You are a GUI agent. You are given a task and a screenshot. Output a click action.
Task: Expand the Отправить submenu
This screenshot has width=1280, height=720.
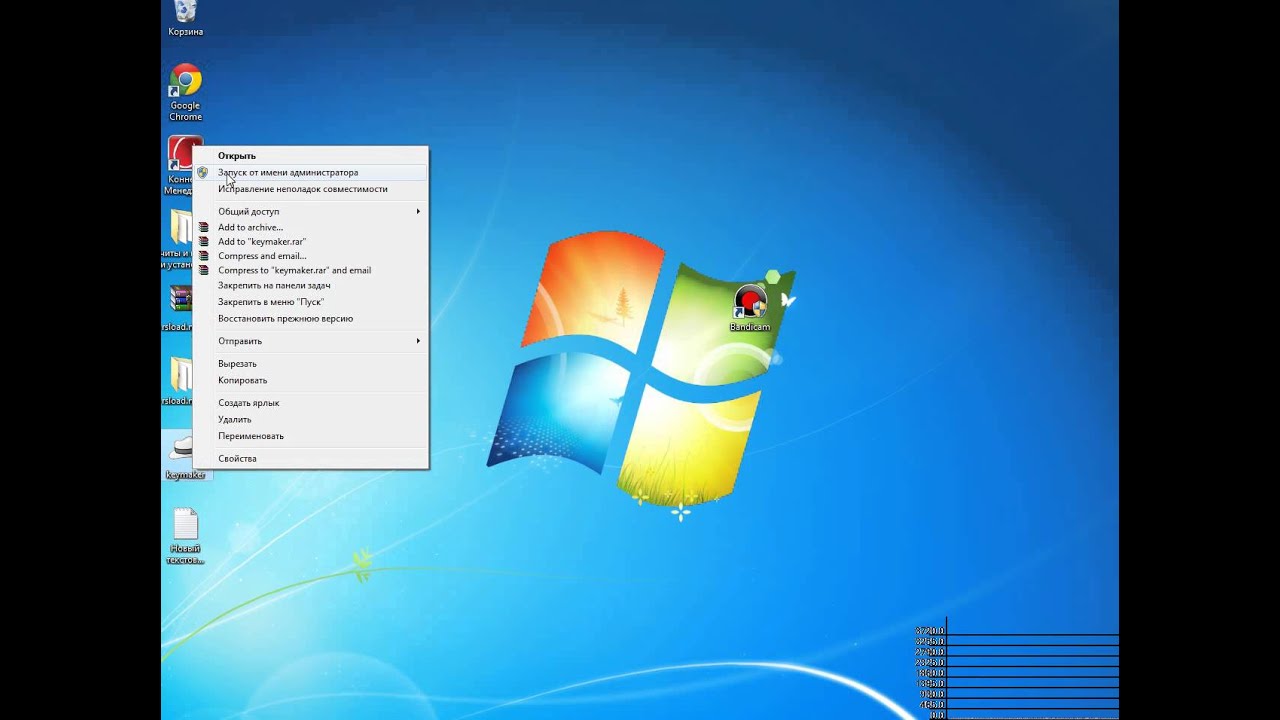pyautogui.click(x=311, y=342)
